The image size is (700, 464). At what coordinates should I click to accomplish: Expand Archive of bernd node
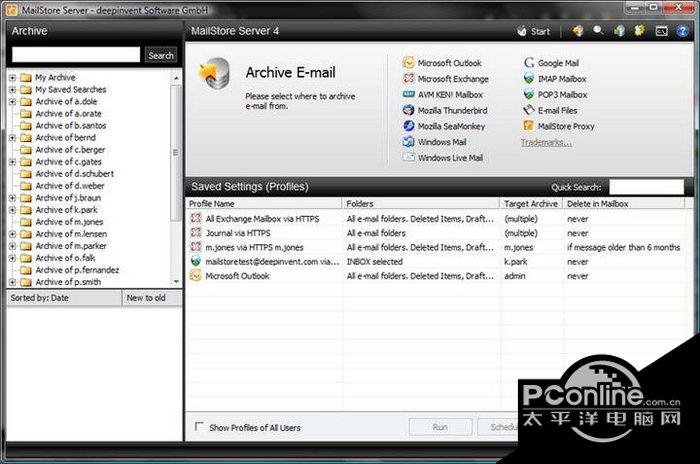coord(12,138)
